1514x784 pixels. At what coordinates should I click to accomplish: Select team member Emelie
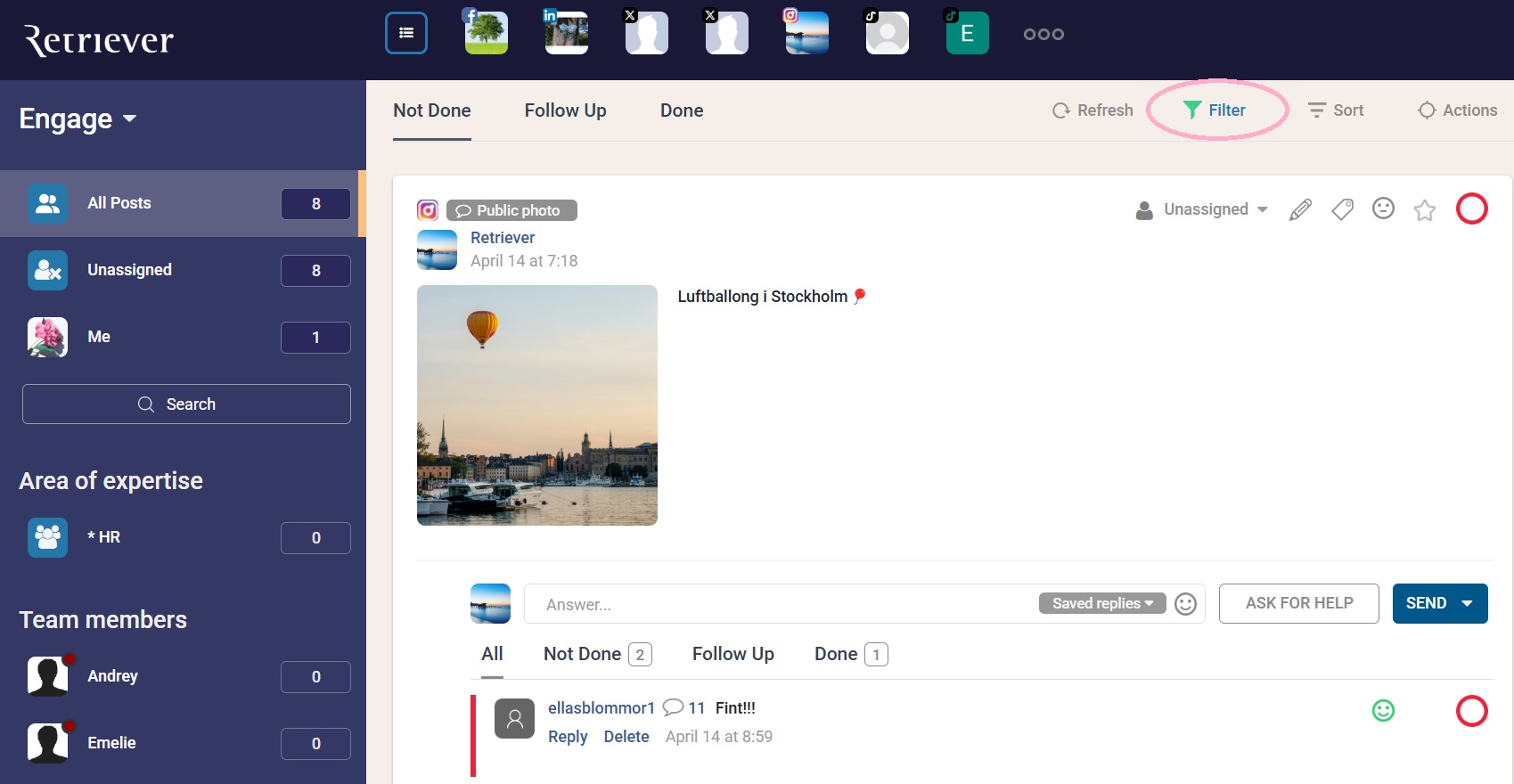click(183, 743)
